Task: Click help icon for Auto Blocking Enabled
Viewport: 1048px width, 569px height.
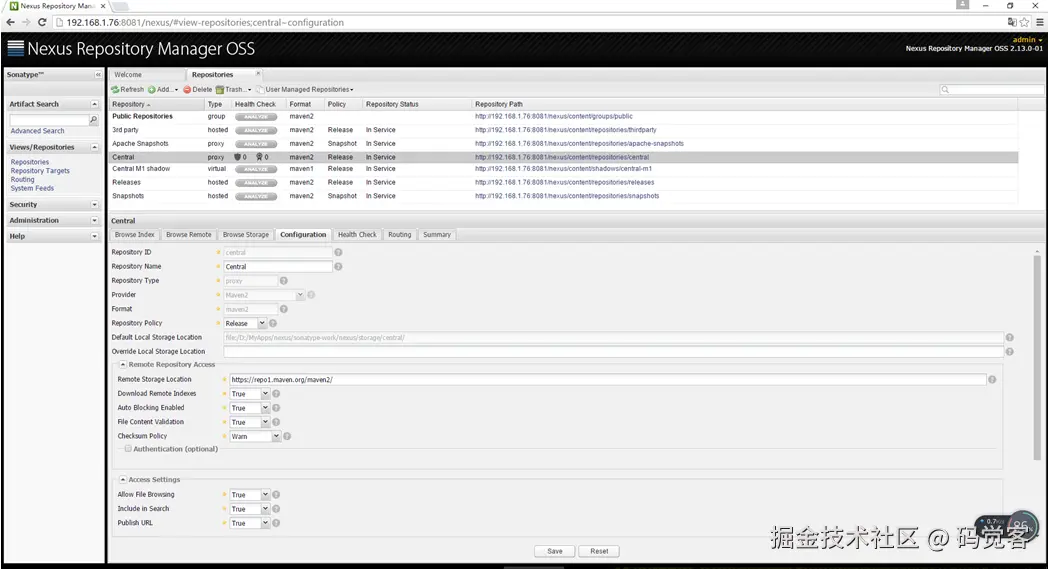Action: [276, 408]
